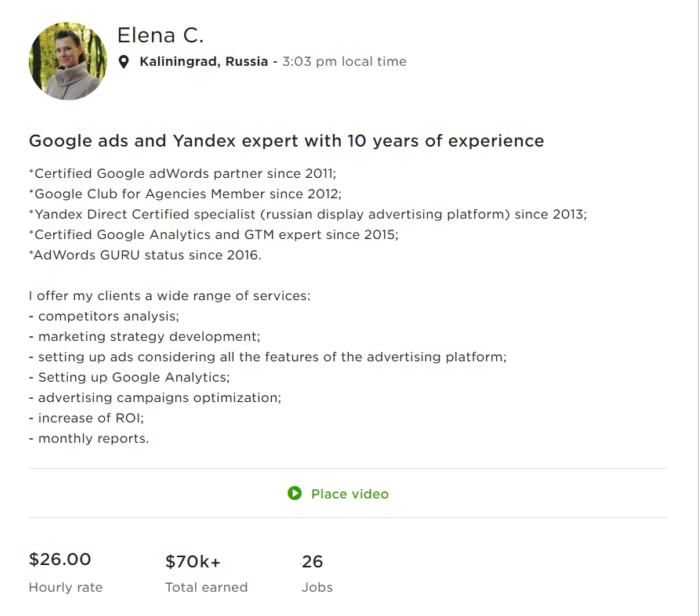Click the green play video icon
Image resolution: width=700 pixels, height=616 pixels.
coord(294,493)
